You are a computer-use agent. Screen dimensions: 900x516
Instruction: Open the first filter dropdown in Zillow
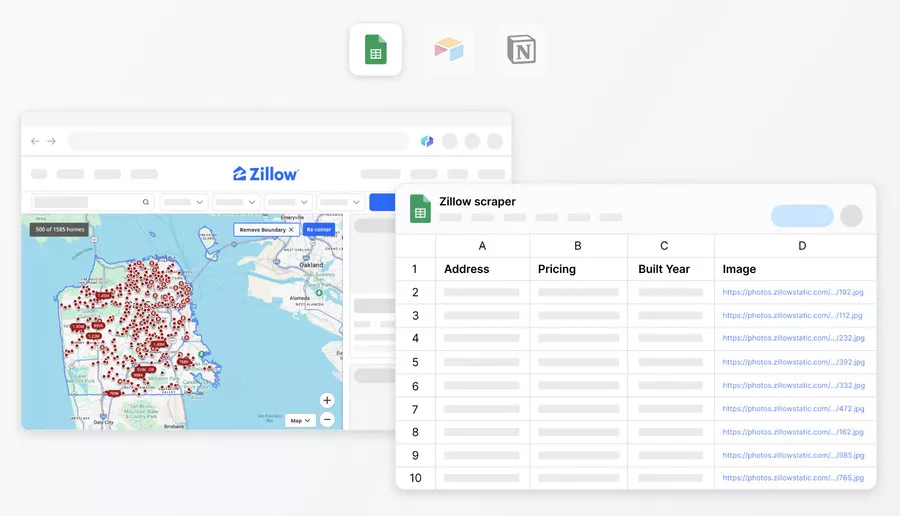(184, 202)
